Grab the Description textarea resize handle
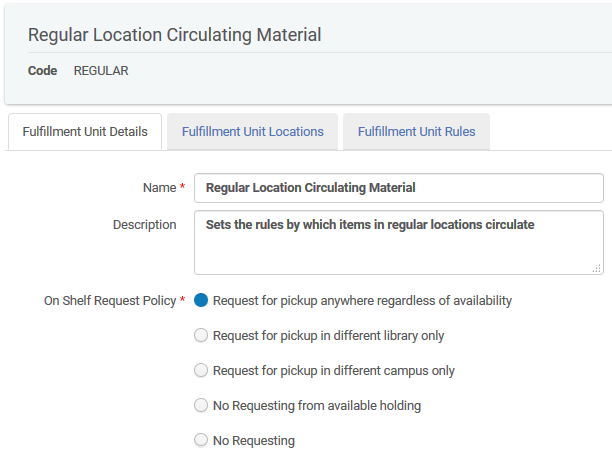612x454 pixels. click(596, 267)
